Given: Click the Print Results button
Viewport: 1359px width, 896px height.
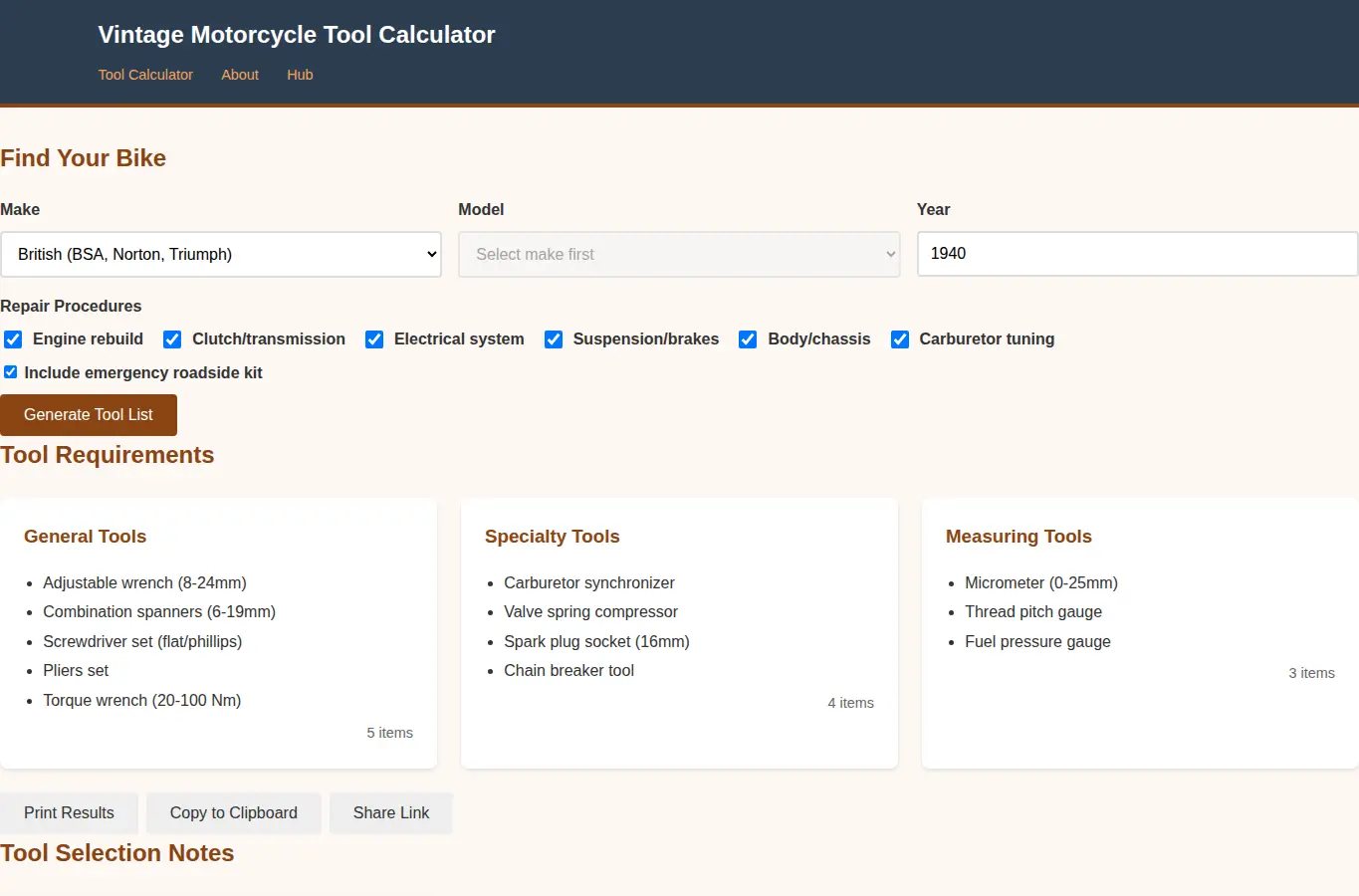Looking at the screenshot, I should pyautogui.click(x=69, y=813).
